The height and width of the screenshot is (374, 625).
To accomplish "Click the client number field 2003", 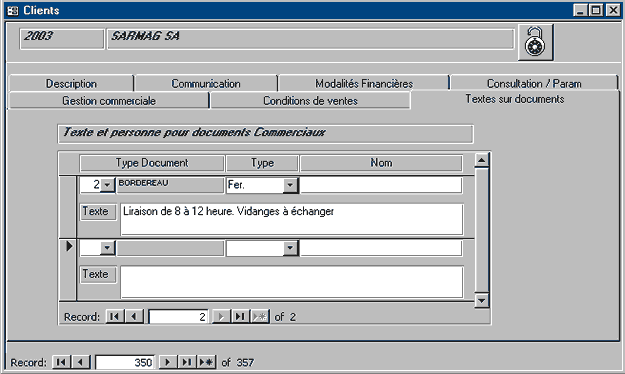I will pyautogui.click(x=62, y=39).
